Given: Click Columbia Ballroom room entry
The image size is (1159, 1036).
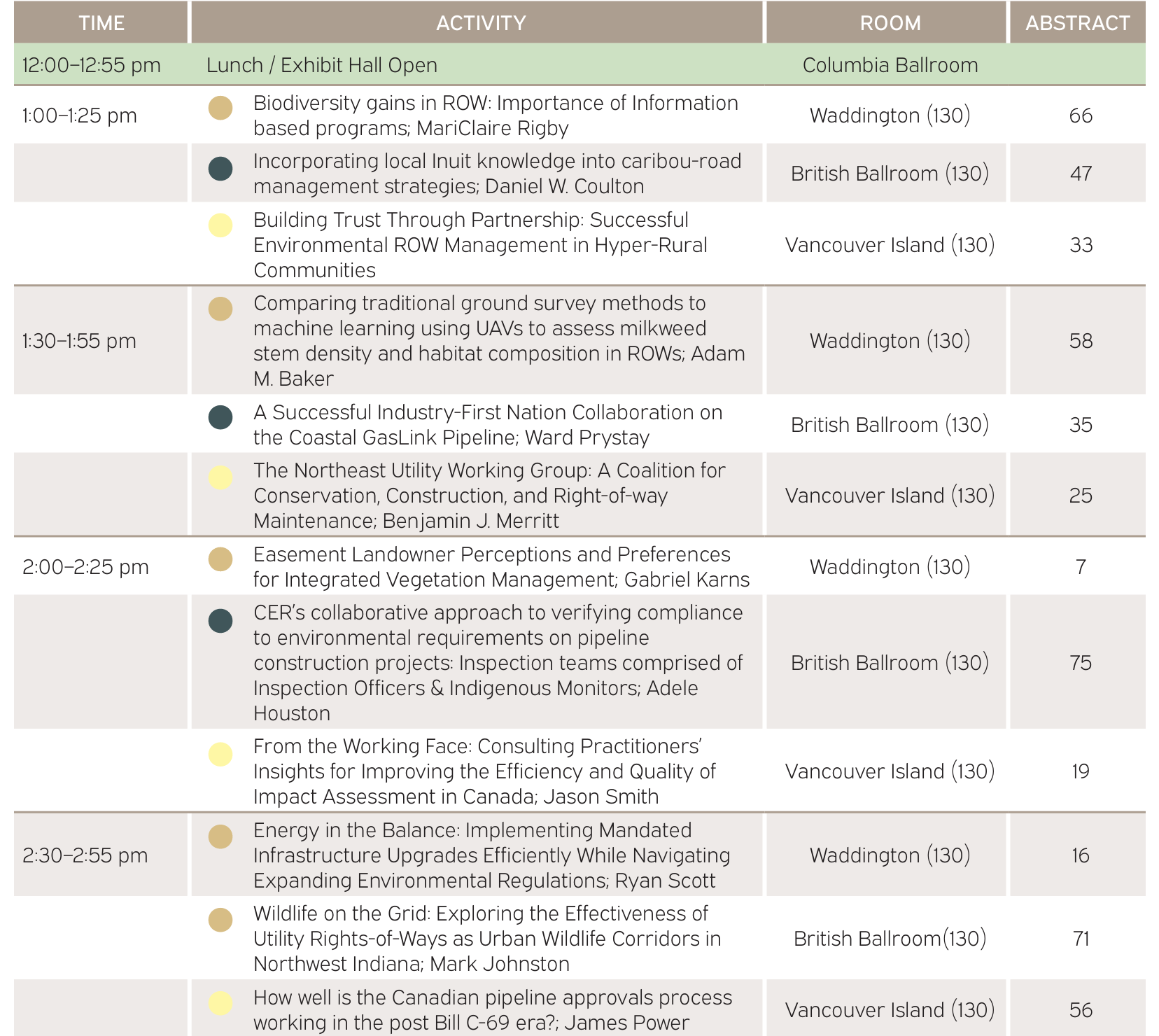Looking at the screenshot, I should (x=890, y=65).
